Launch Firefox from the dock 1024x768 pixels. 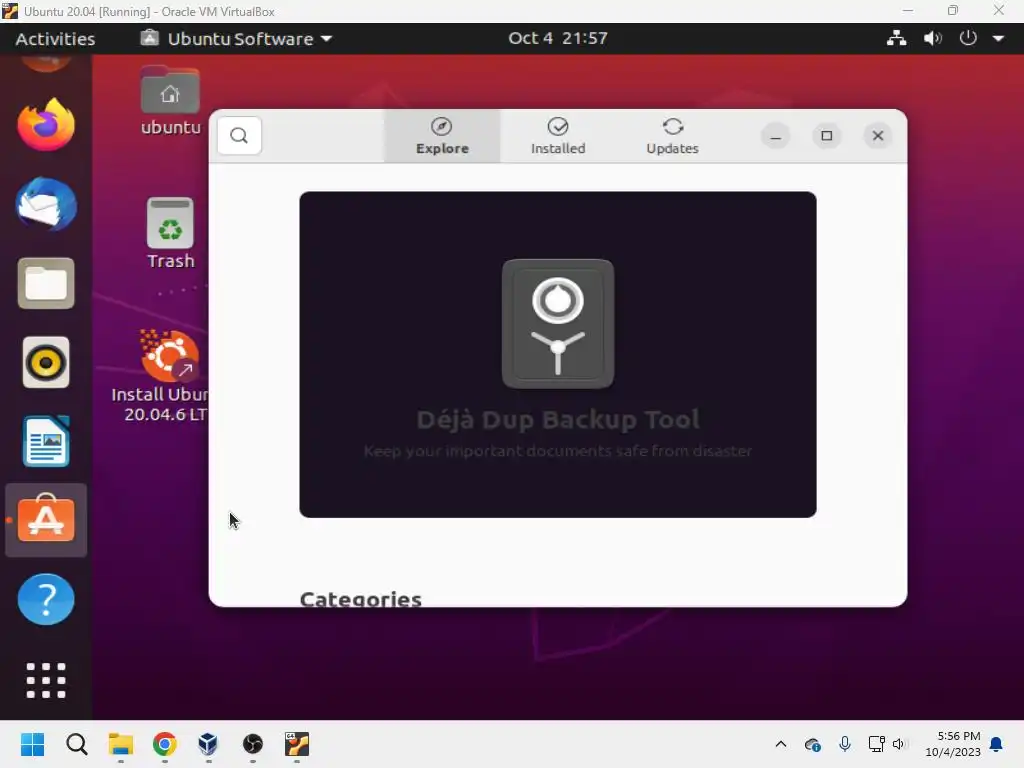tap(46, 125)
